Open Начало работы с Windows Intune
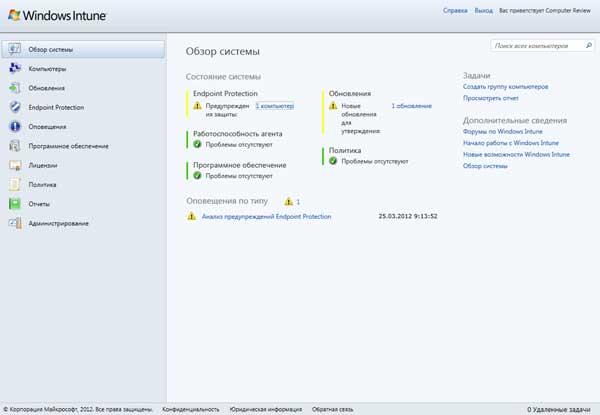This screenshot has height=415, width=600. pyautogui.click(x=511, y=143)
